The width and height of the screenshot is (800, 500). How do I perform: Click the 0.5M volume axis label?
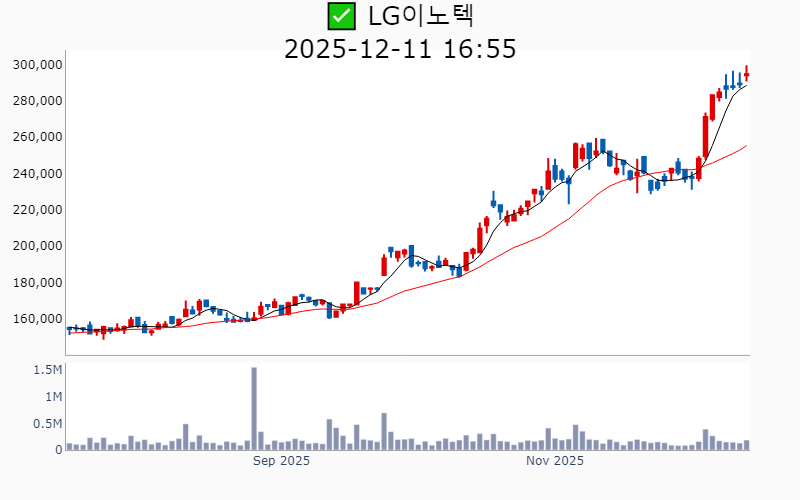pos(48,424)
